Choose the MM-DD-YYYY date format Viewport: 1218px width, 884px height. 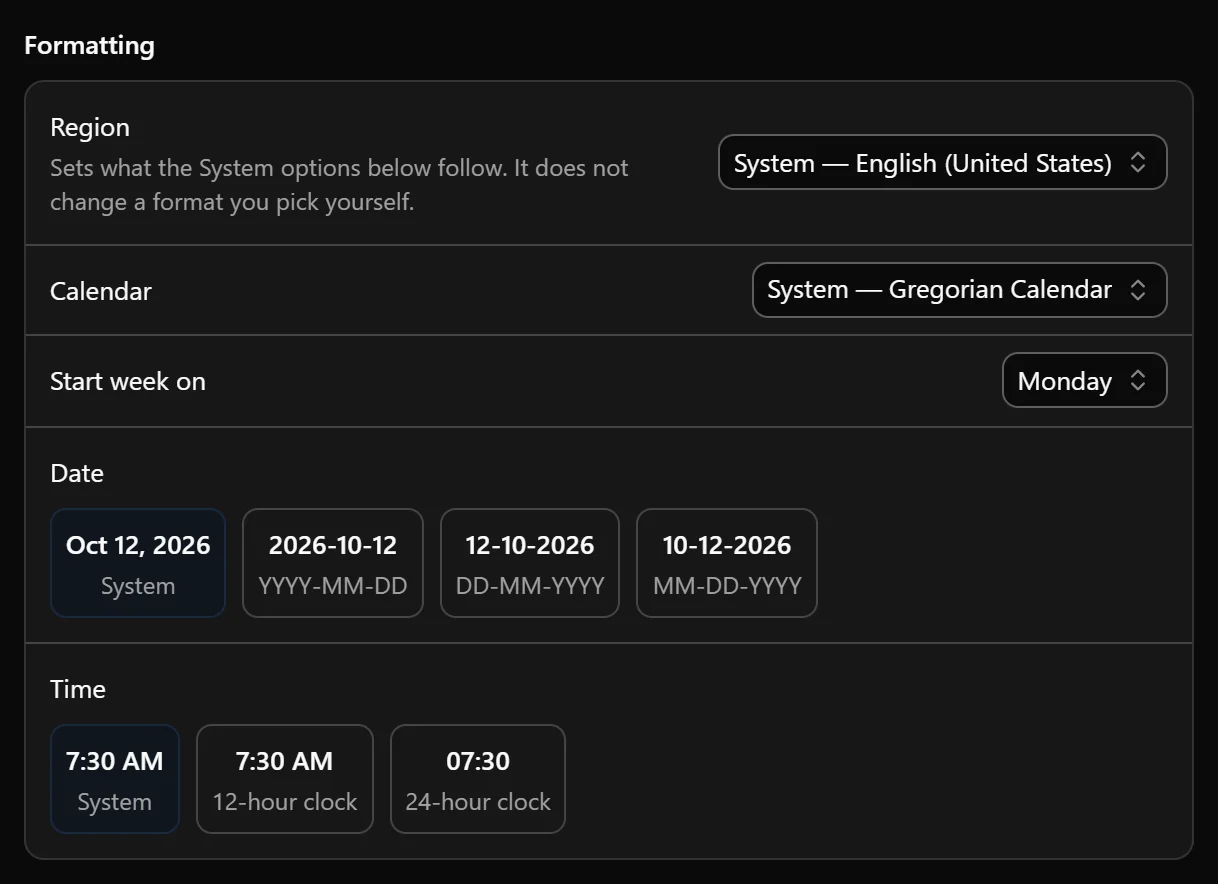click(727, 563)
